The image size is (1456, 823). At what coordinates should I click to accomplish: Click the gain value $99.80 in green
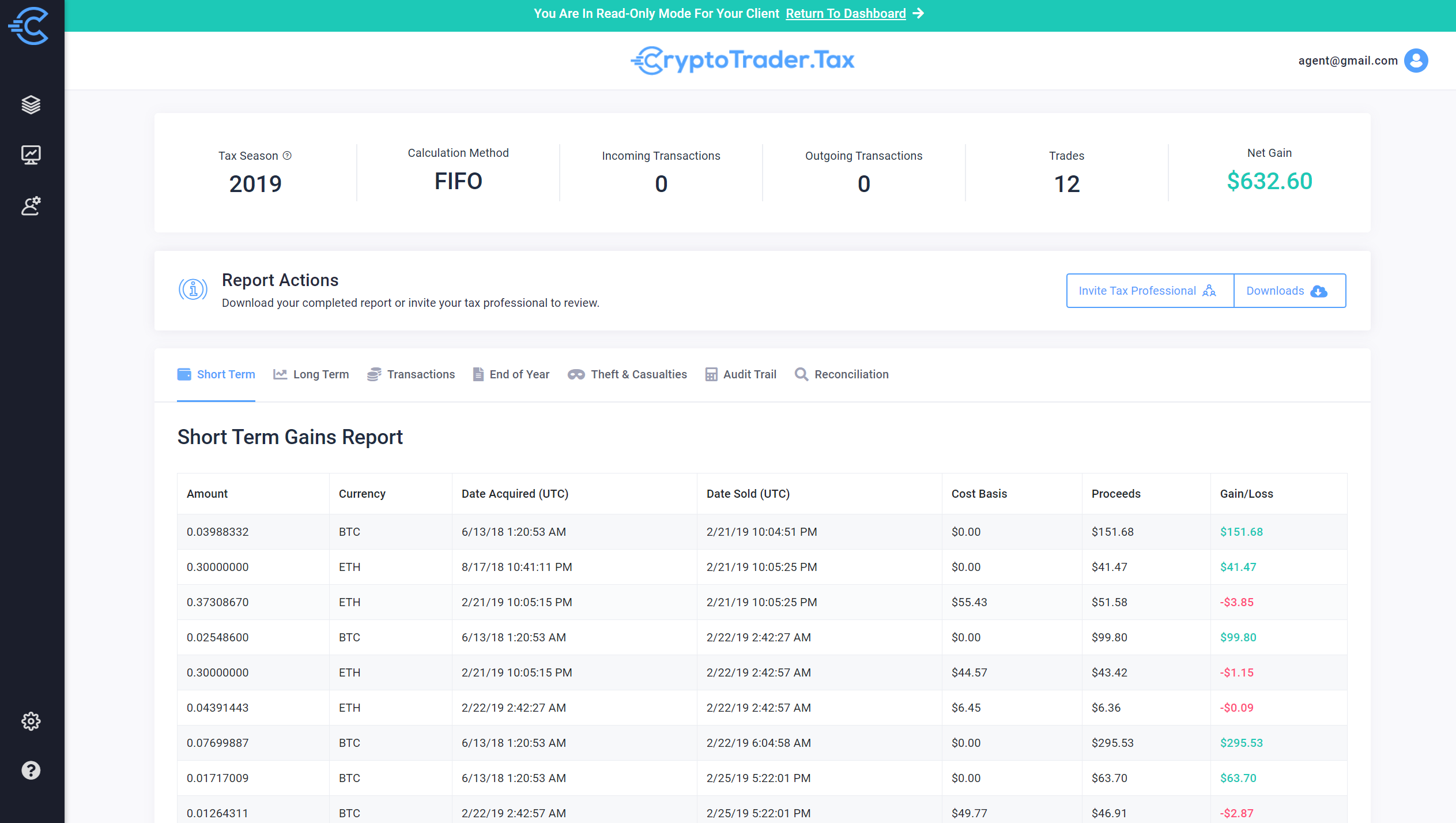(1238, 637)
